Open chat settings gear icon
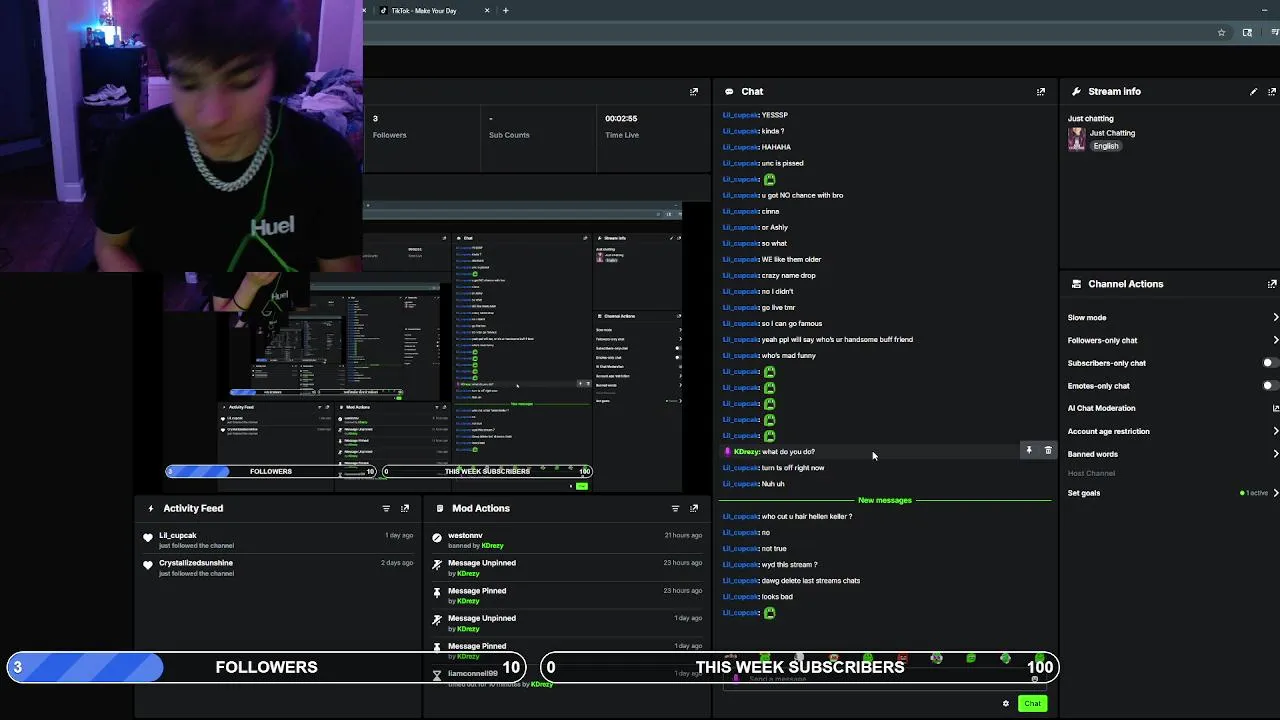The width and height of the screenshot is (1280, 720). pyautogui.click(x=1006, y=703)
